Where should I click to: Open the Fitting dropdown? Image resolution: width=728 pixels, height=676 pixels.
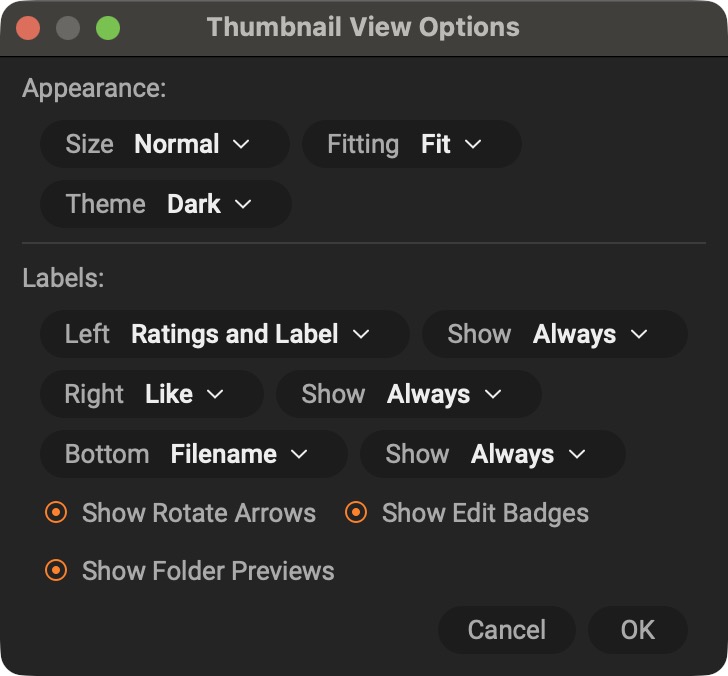point(411,144)
